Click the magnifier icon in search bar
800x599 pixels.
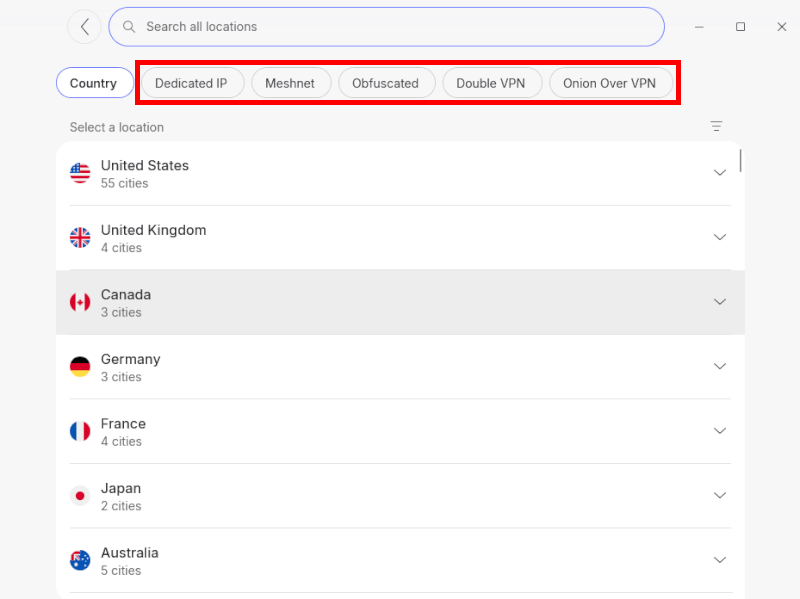(x=129, y=27)
